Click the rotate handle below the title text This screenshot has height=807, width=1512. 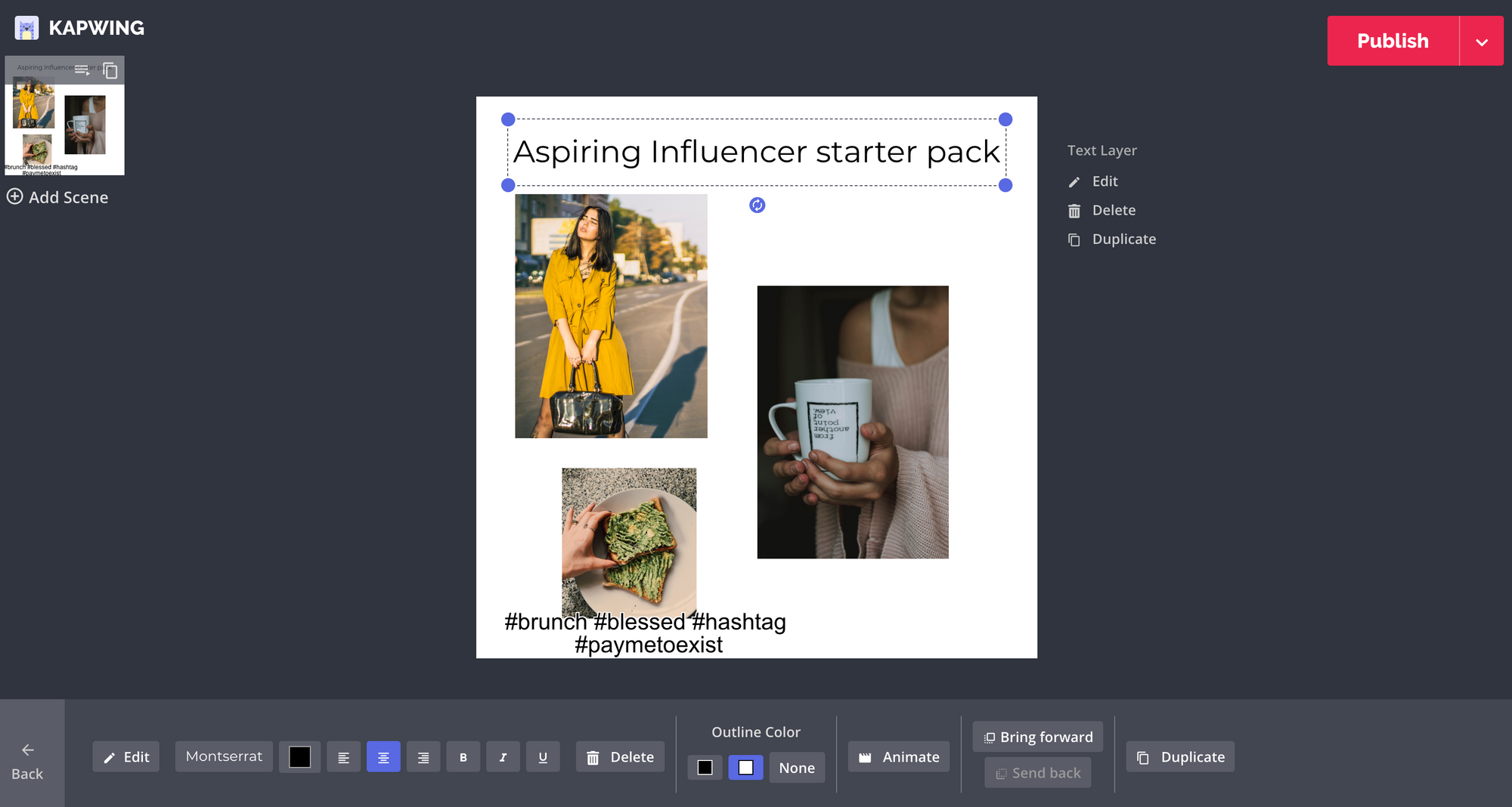(757, 206)
